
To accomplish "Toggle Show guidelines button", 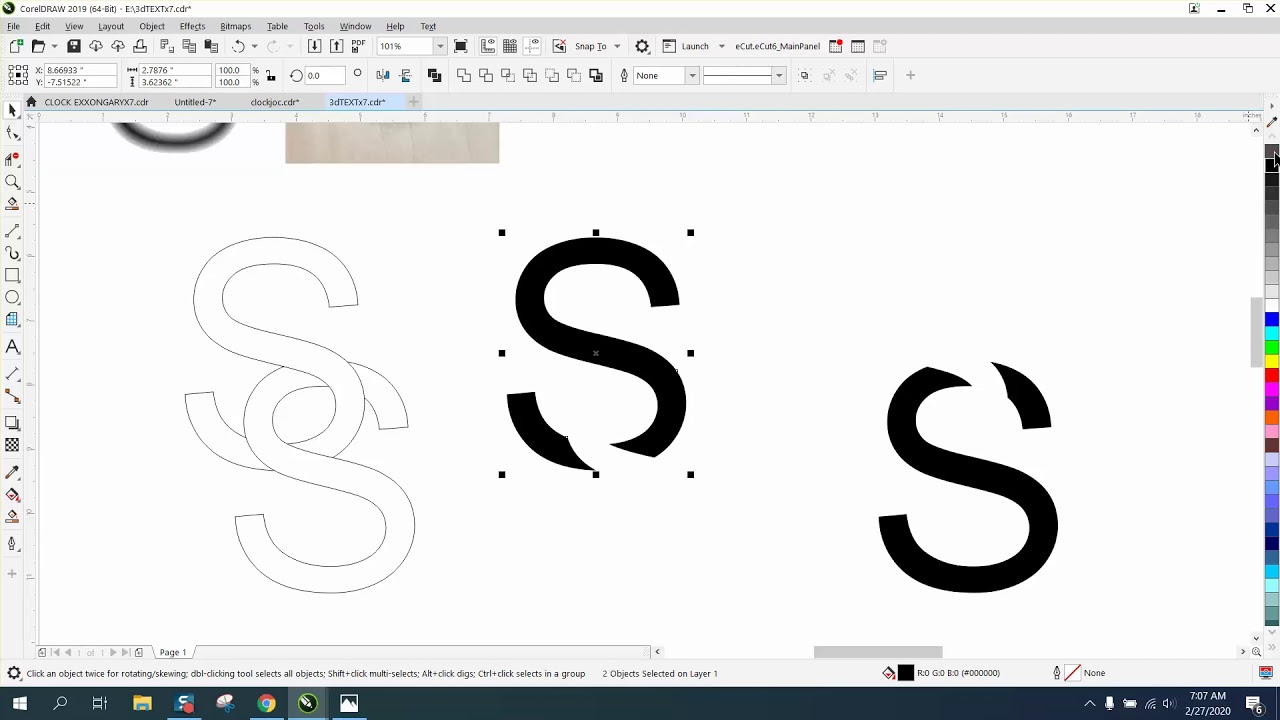I will click(532, 46).
